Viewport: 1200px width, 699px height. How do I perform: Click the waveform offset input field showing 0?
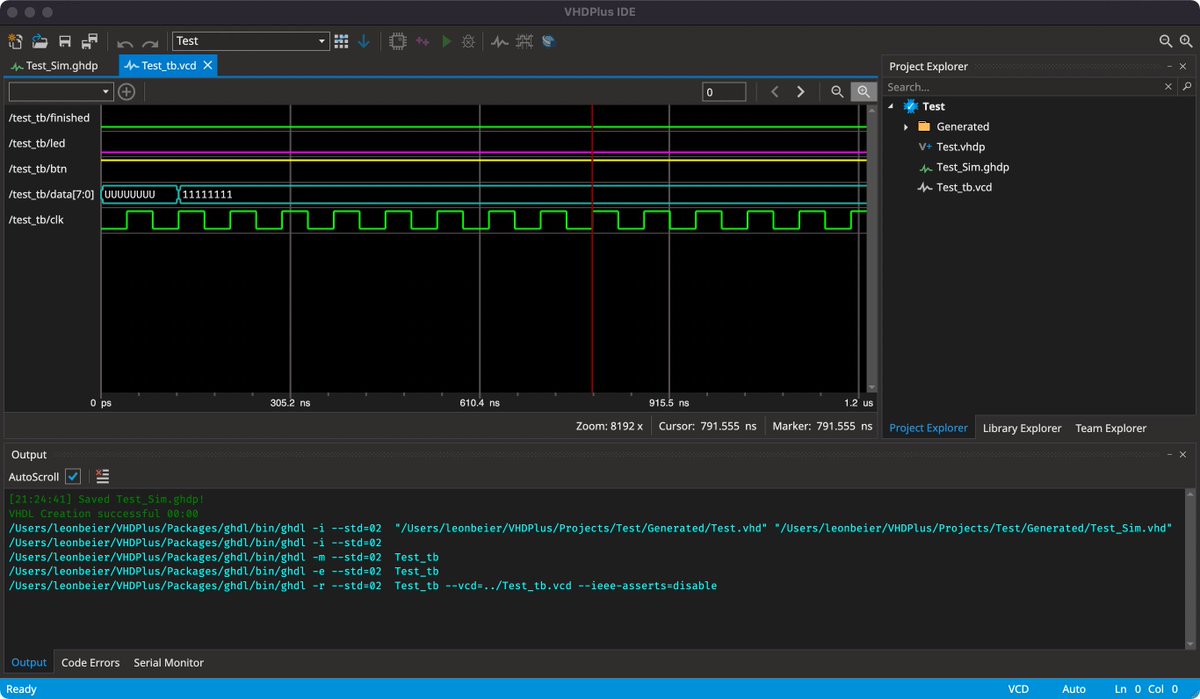point(724,92)
